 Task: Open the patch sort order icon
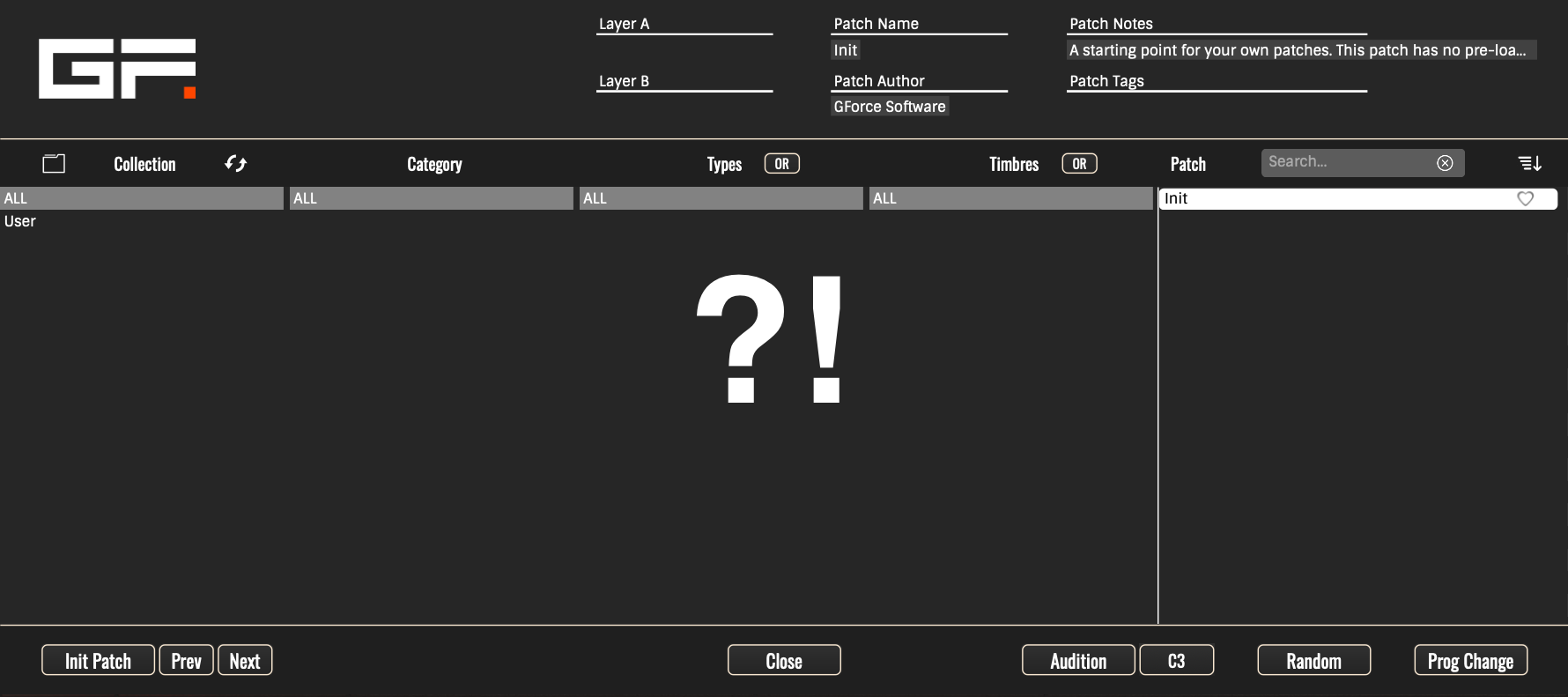click(1529, 163)
